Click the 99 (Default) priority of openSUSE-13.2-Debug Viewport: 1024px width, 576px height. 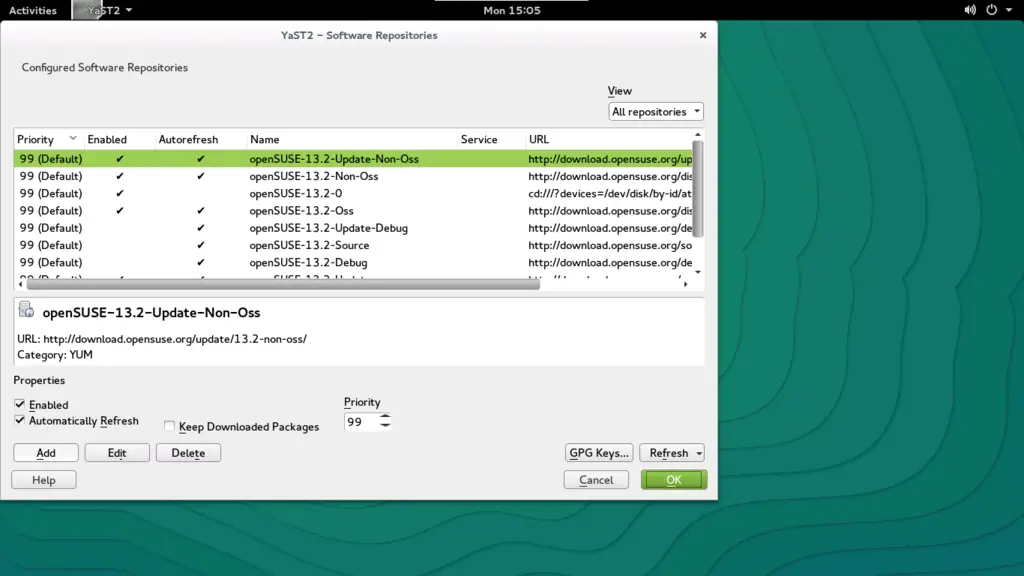click(x=51, y=263)
